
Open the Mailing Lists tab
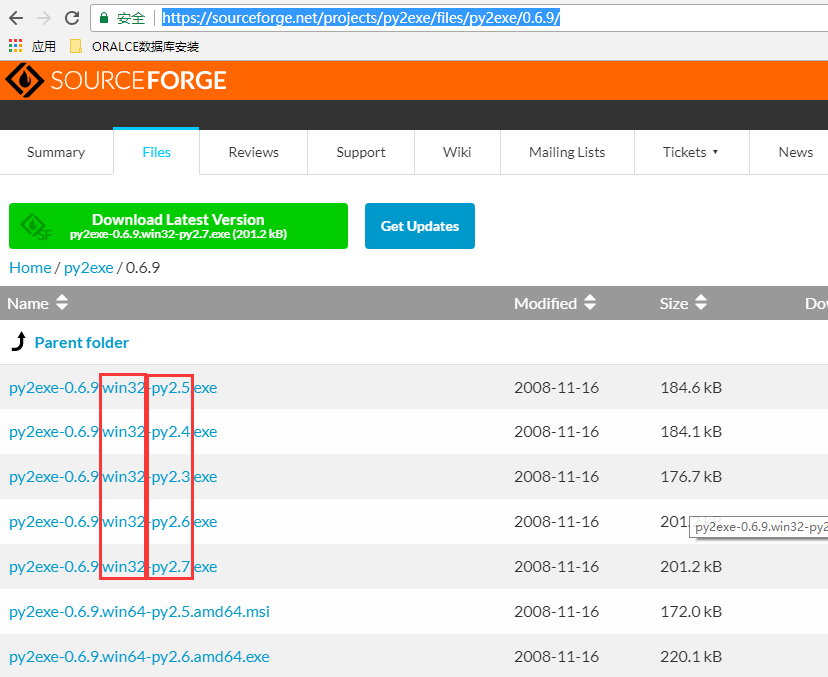pyautogui.click(x=567, y=152)
